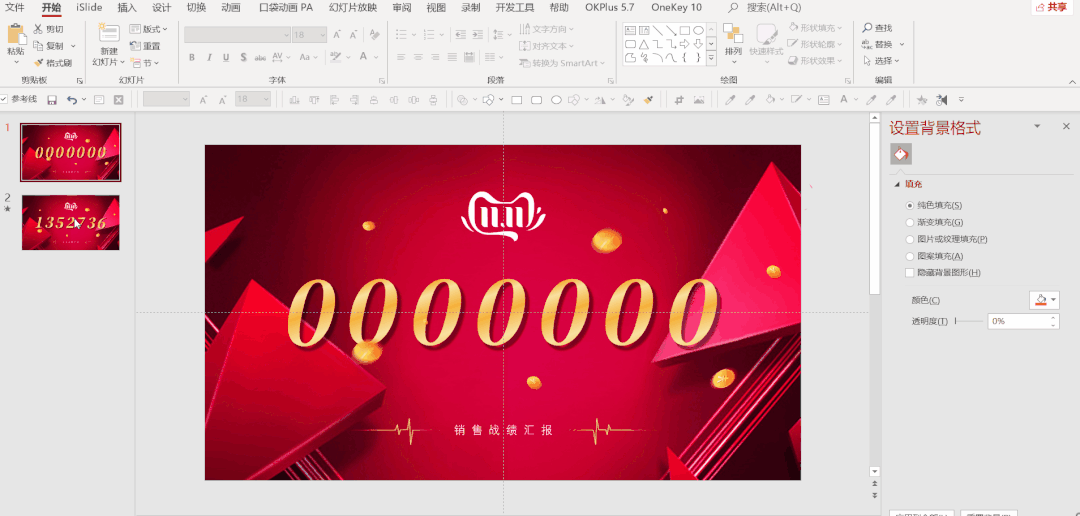Screen dimensions: 1080x516
Task: Open the OneKey 10 tab
Action: [676, 8]
